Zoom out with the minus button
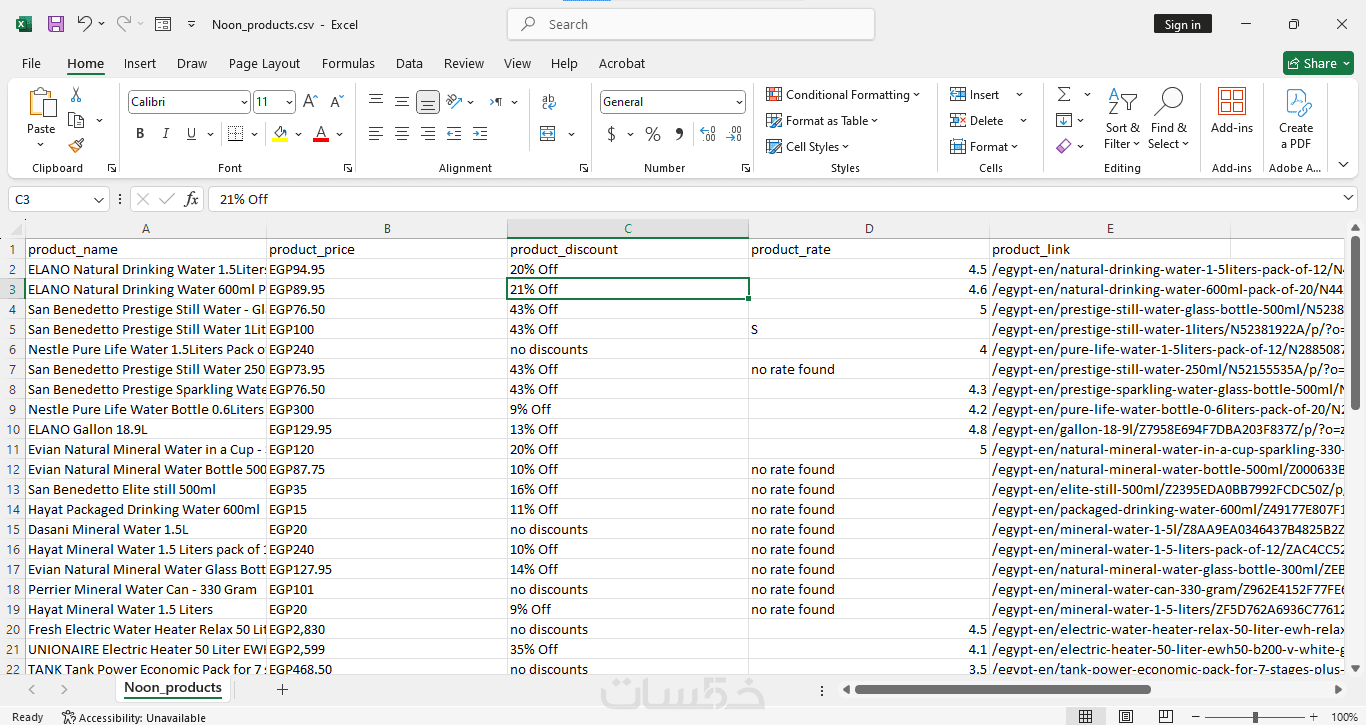The width and height of the screenshot is (1366, 725). tap(1195, 717)
